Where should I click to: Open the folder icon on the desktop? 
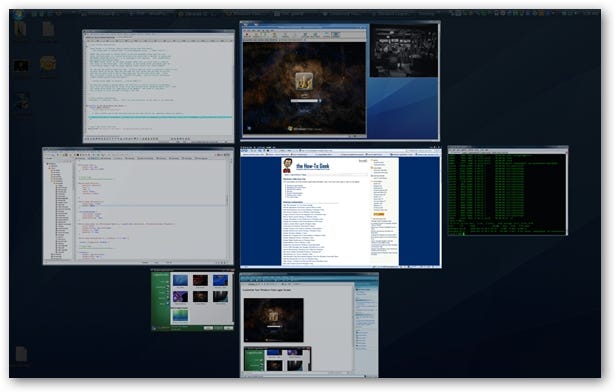pos(20,29)
